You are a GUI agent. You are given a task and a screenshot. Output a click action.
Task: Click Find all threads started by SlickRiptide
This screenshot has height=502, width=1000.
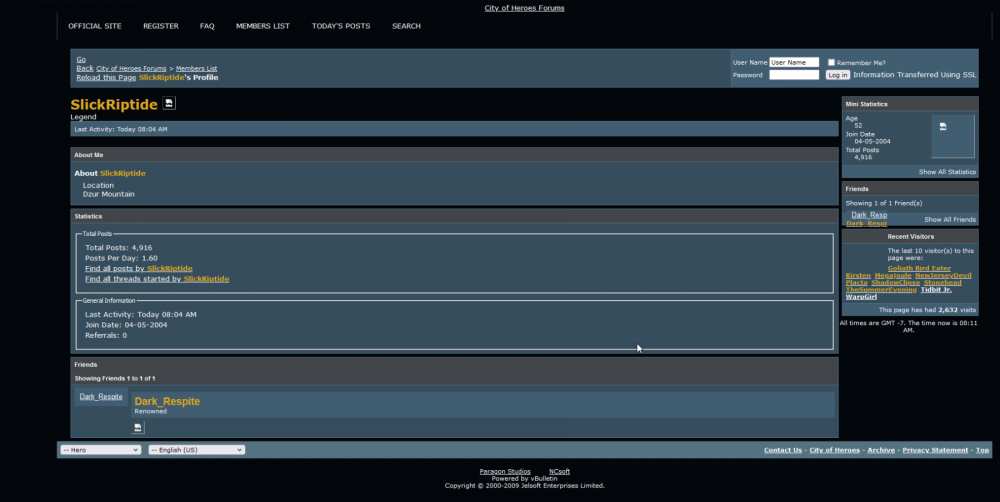point(157,279)
